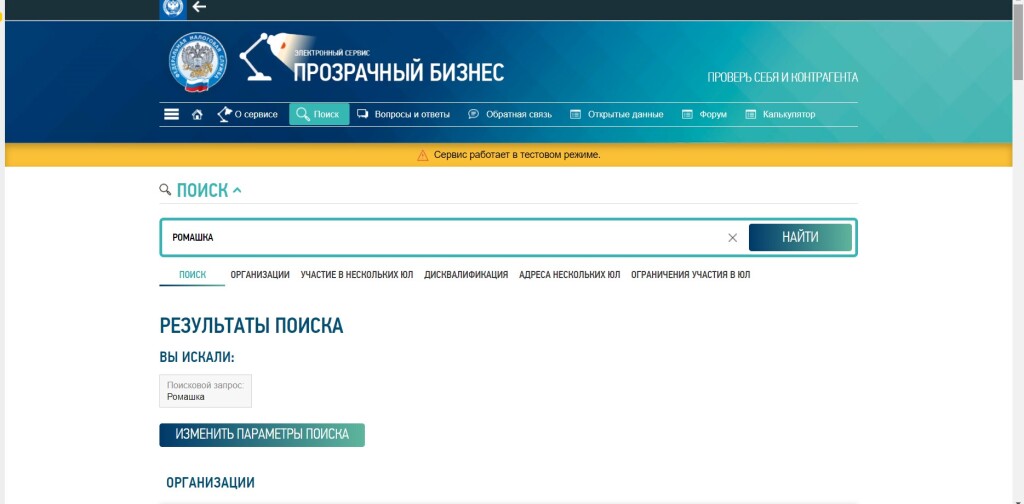The image size is (1024, 504).
Task: Click the magnifier icon beside ПОИСК heading
Action: click(164, 190)
